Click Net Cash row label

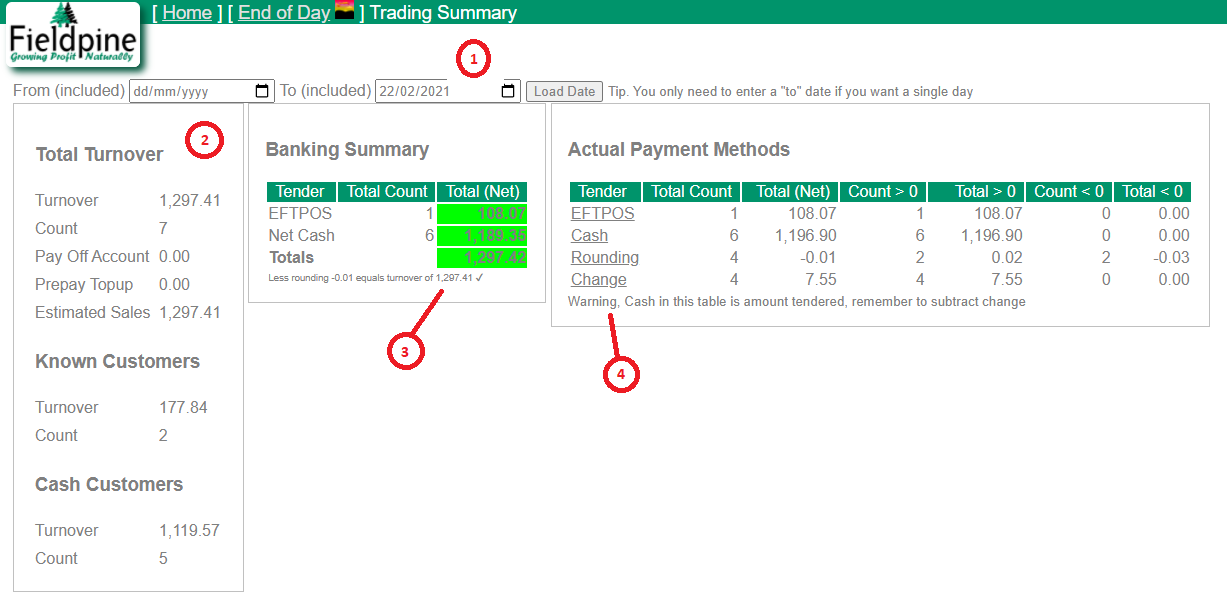[302, 235]
